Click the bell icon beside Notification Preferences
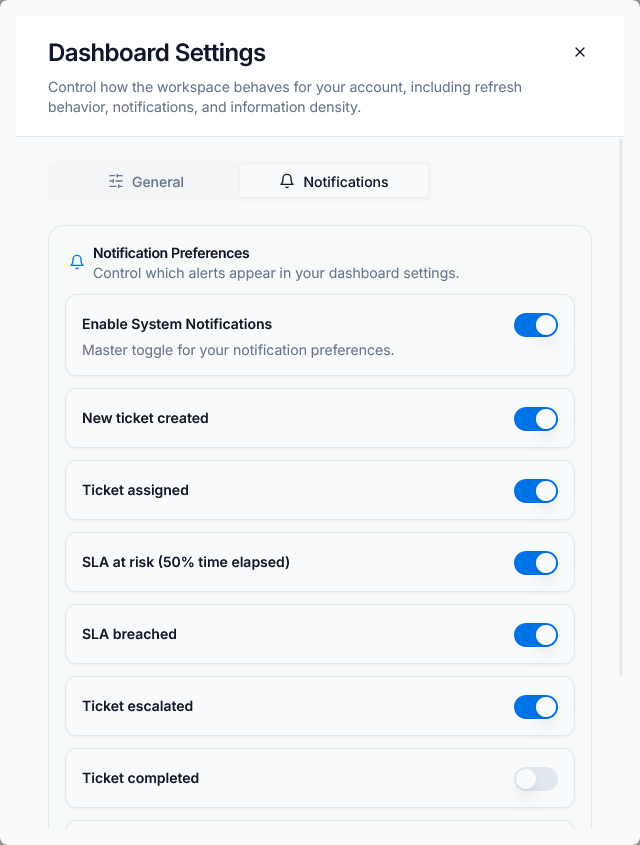The height and width of the screenshot is (845, 640). [x=76, y=262]
